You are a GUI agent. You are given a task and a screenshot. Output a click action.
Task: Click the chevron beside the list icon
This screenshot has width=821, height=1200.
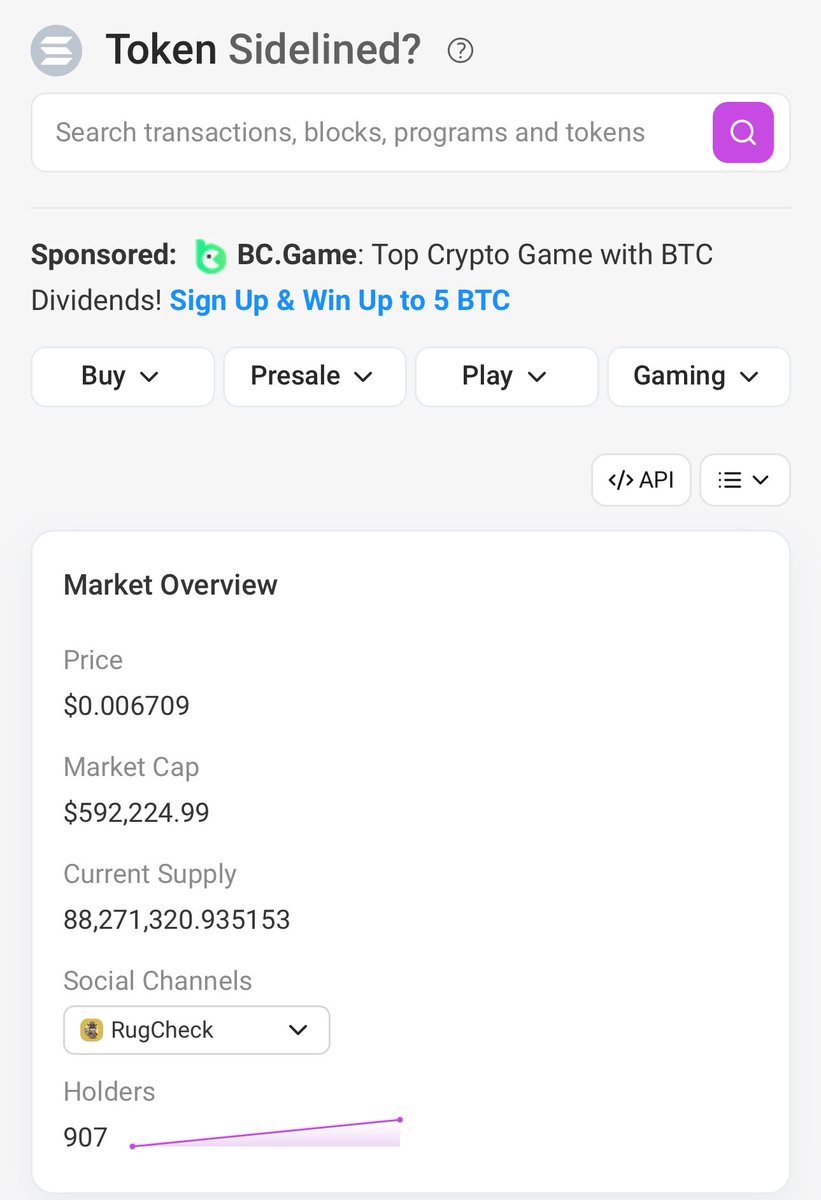click(760, 480)
